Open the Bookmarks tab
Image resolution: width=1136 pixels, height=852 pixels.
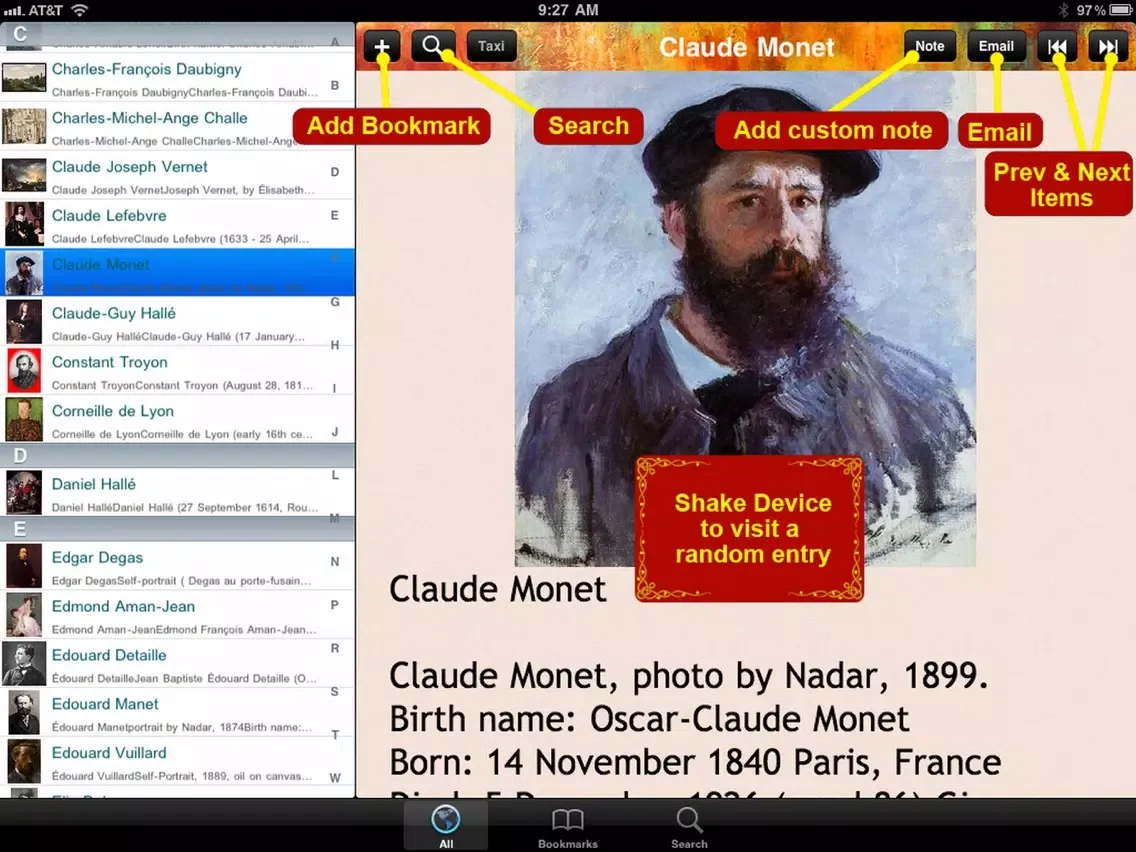click(x=567, y=827)
